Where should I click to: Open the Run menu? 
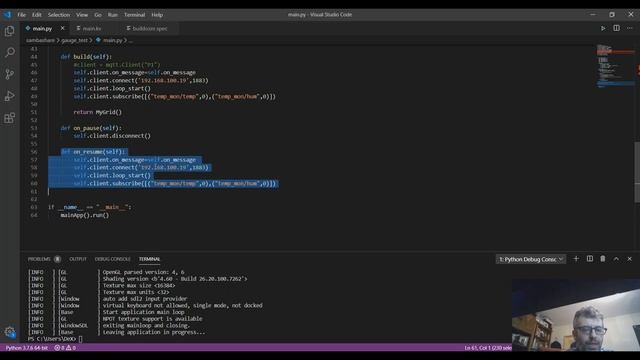click(x=112, y=15)
